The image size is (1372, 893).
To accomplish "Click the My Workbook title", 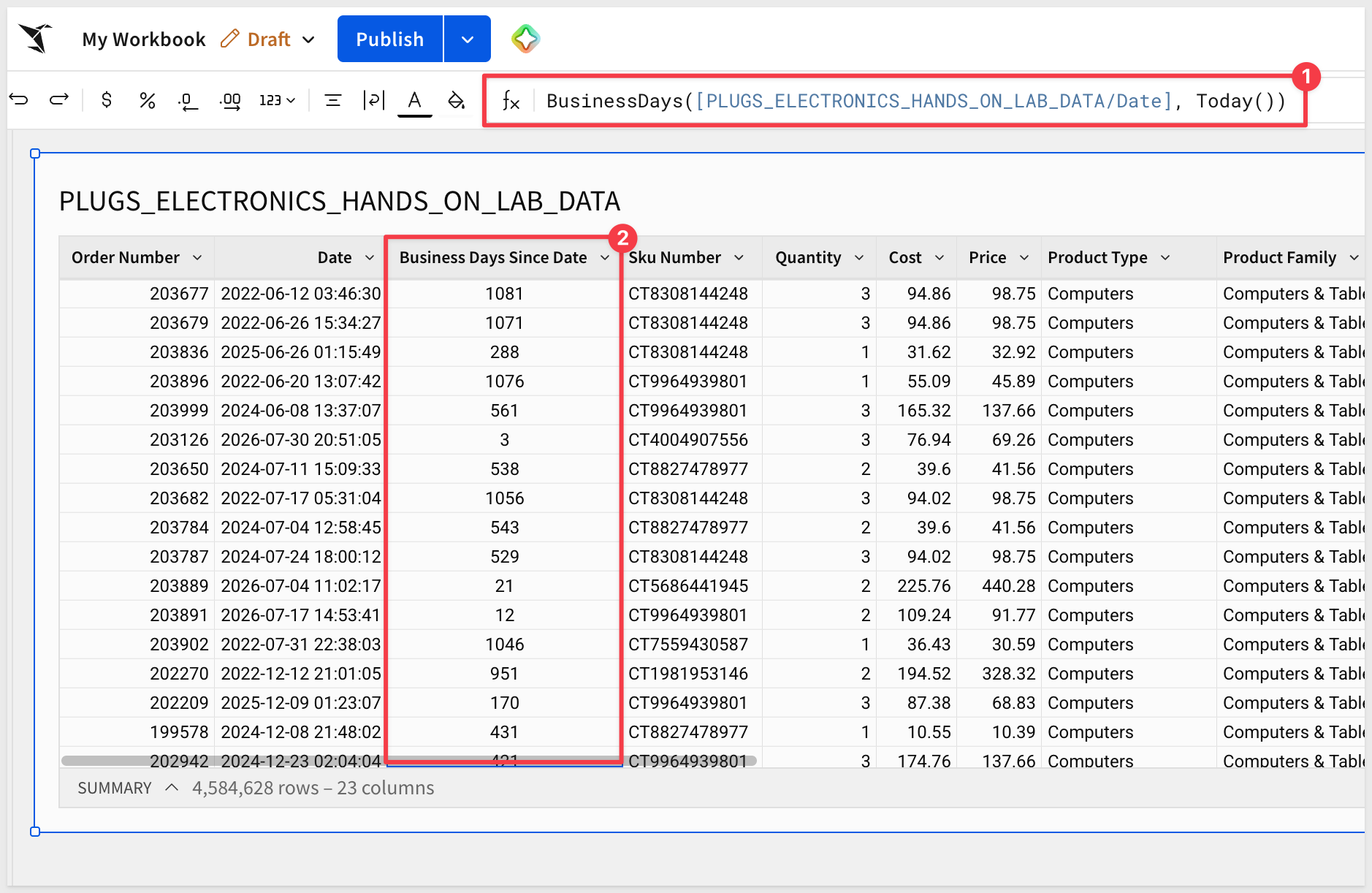I will tap(144, 39).
